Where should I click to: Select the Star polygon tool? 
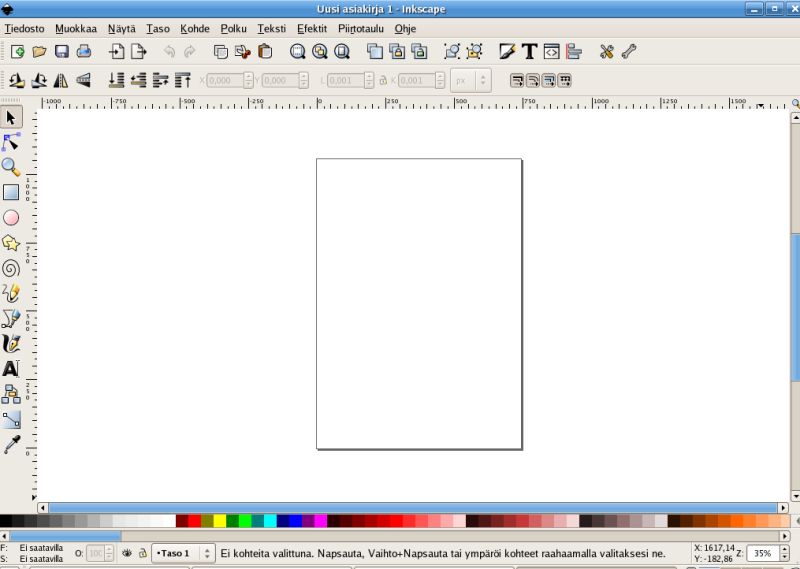[11, 243]
